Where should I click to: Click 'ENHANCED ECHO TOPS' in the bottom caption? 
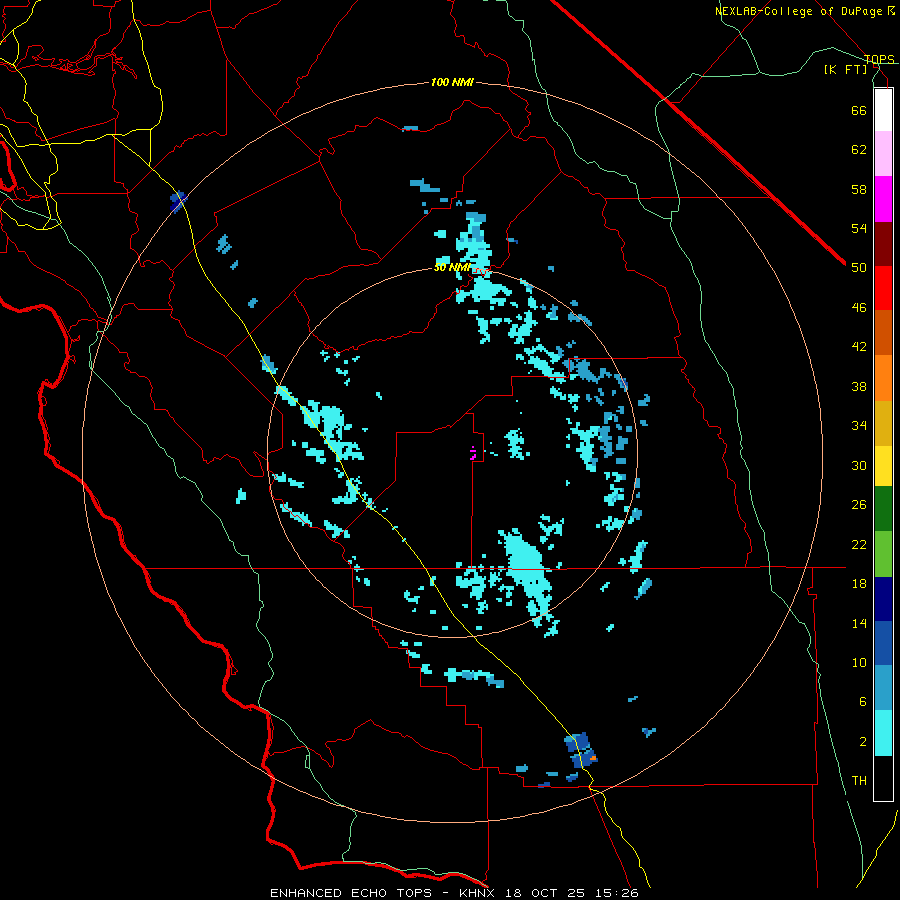coord(351,893)
